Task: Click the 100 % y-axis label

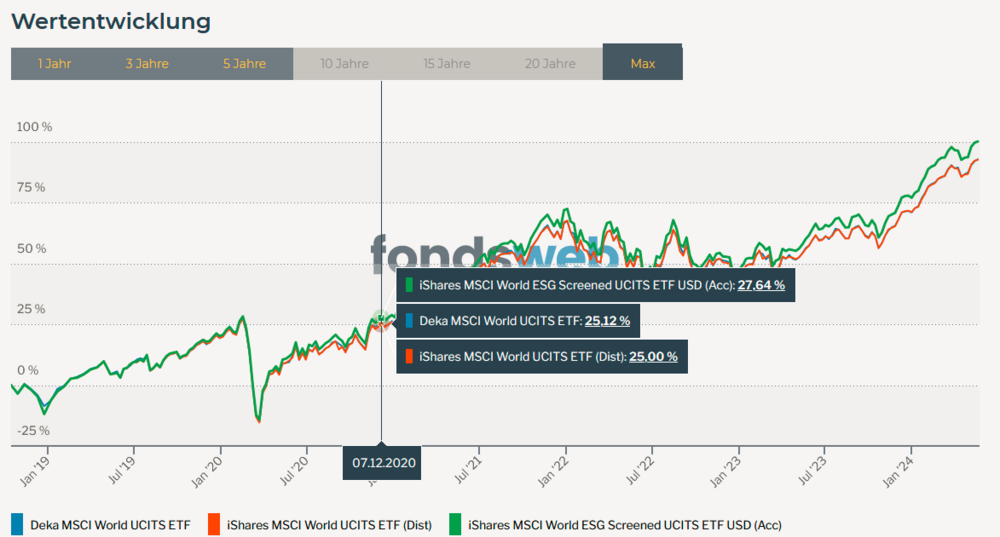Action: tap(34, 127)
